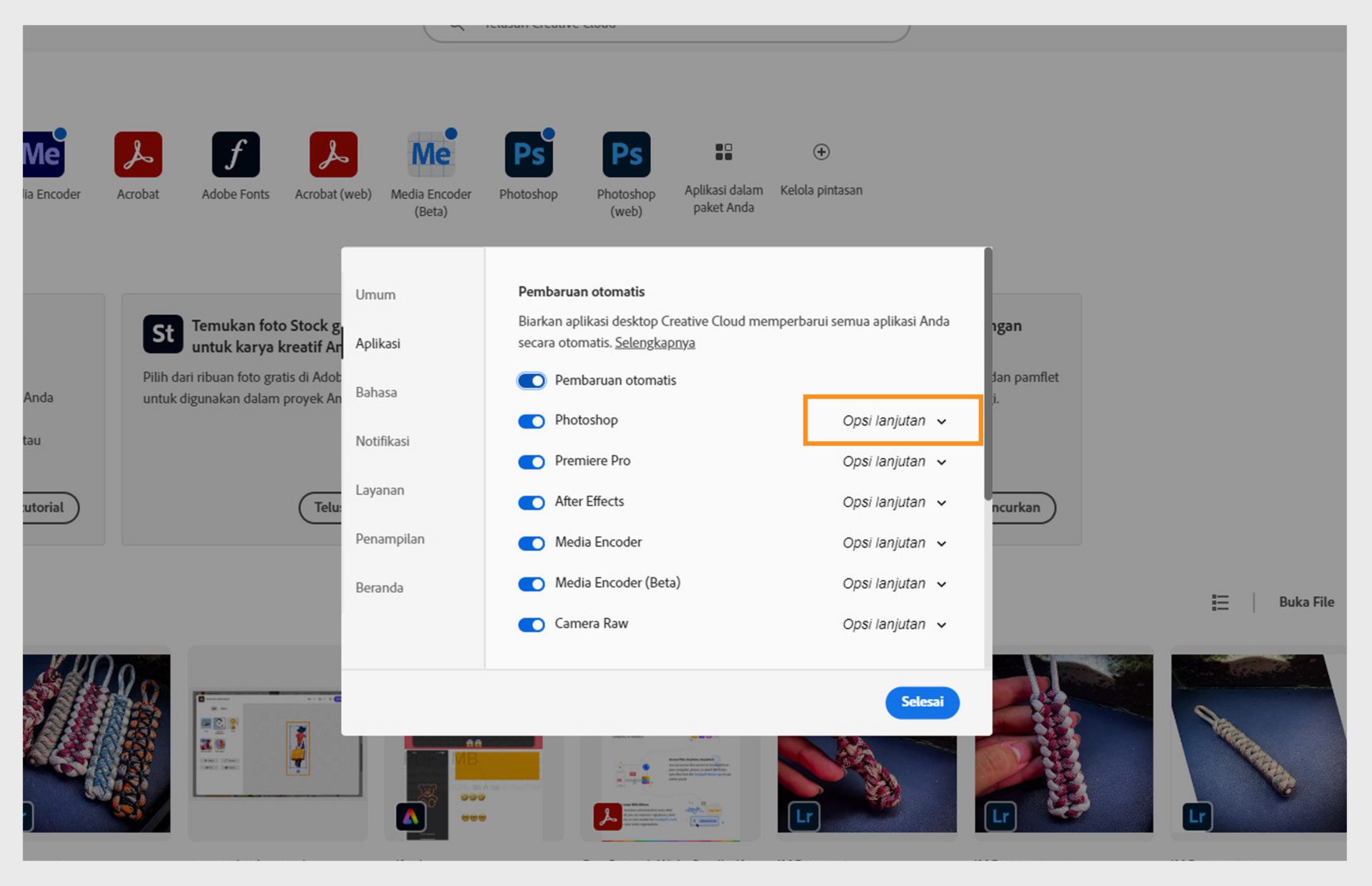Image resolution: width=1372 pixels, height=886 pixels.
Task: Open Photoshop (web) shortcut icon
Action: [626, 154]
